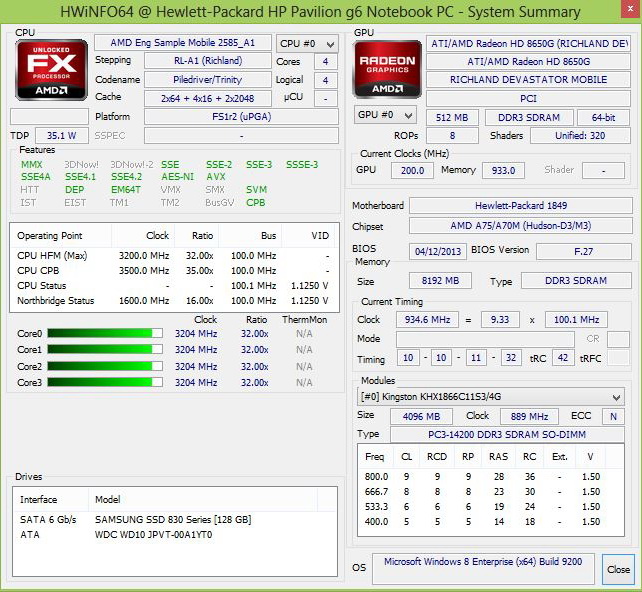The width and height of the screenshot is (642, 592).
Task: Click the Logical processor count field
Action: 326,80
